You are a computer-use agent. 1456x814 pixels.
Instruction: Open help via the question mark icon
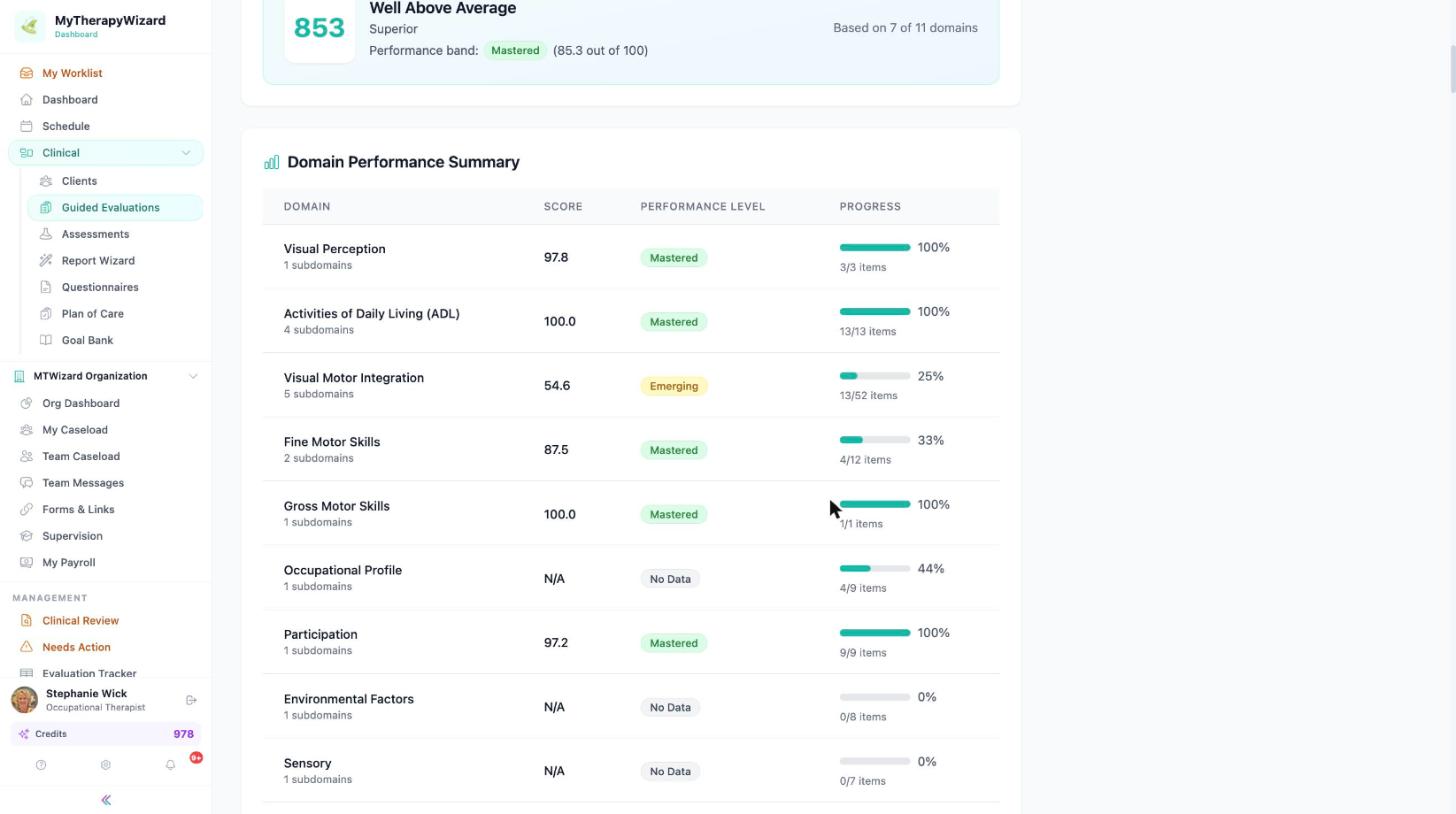41,765
